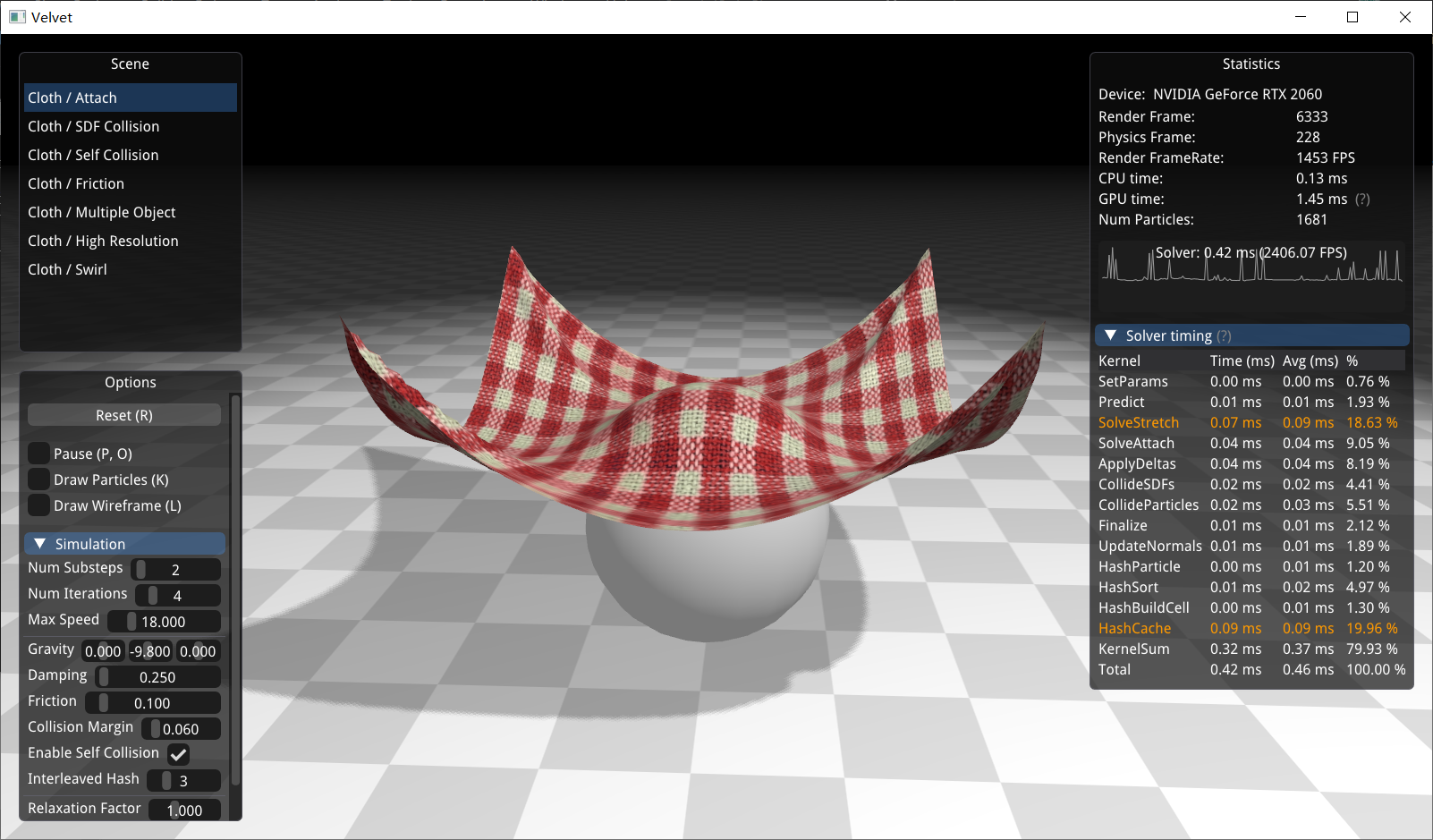Click the Options panel title
Screen dimensions: 1433x840
pyautogui.click(x=131, y=382)
